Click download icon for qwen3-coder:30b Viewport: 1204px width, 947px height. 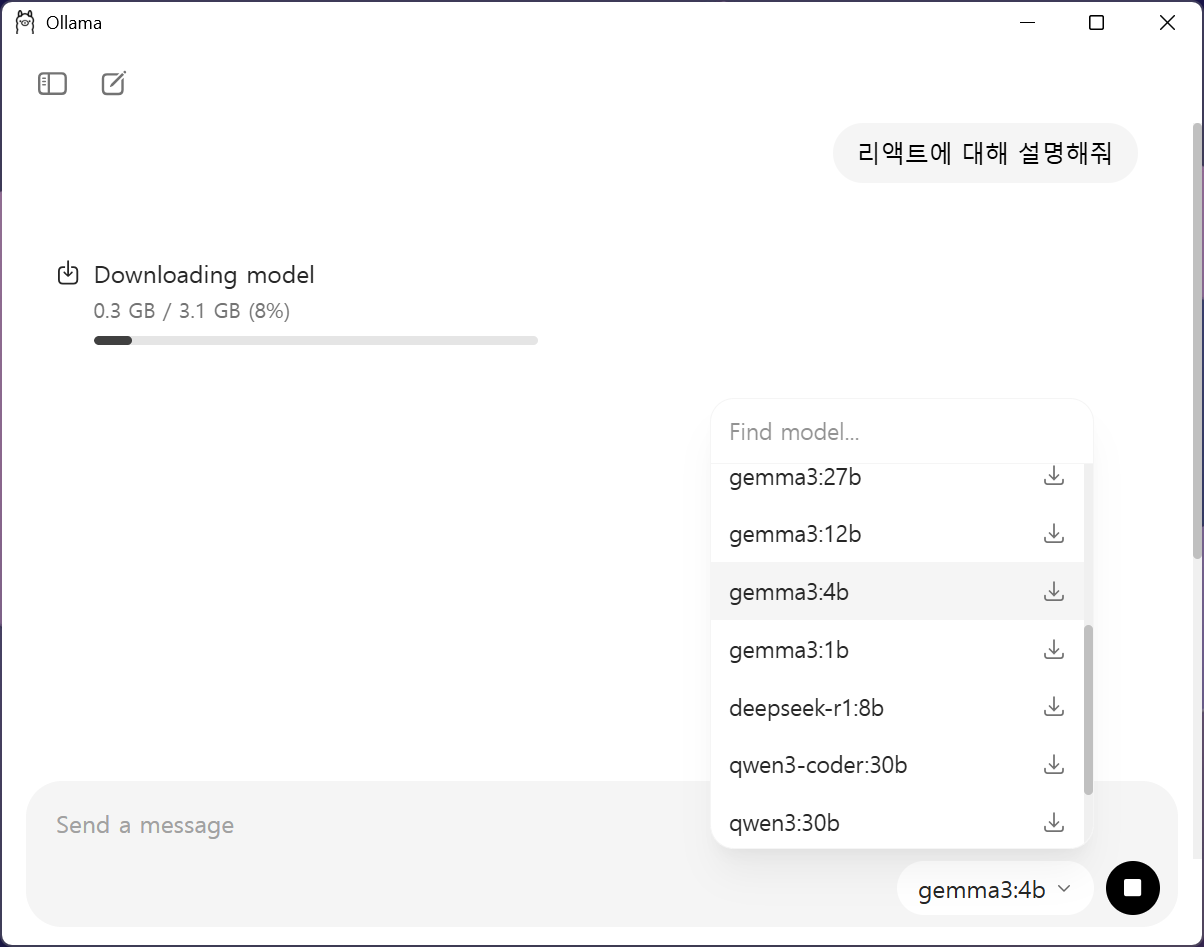coord(1053,765)
